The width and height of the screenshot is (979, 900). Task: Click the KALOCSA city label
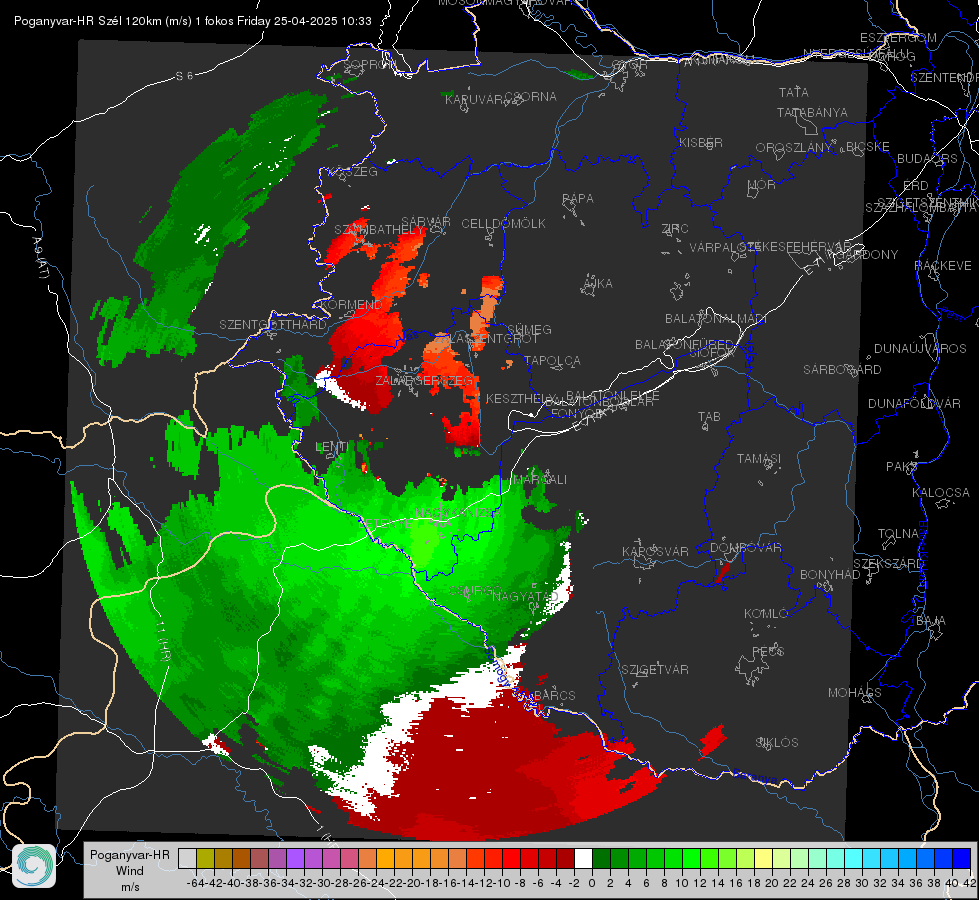coord(940,493)
